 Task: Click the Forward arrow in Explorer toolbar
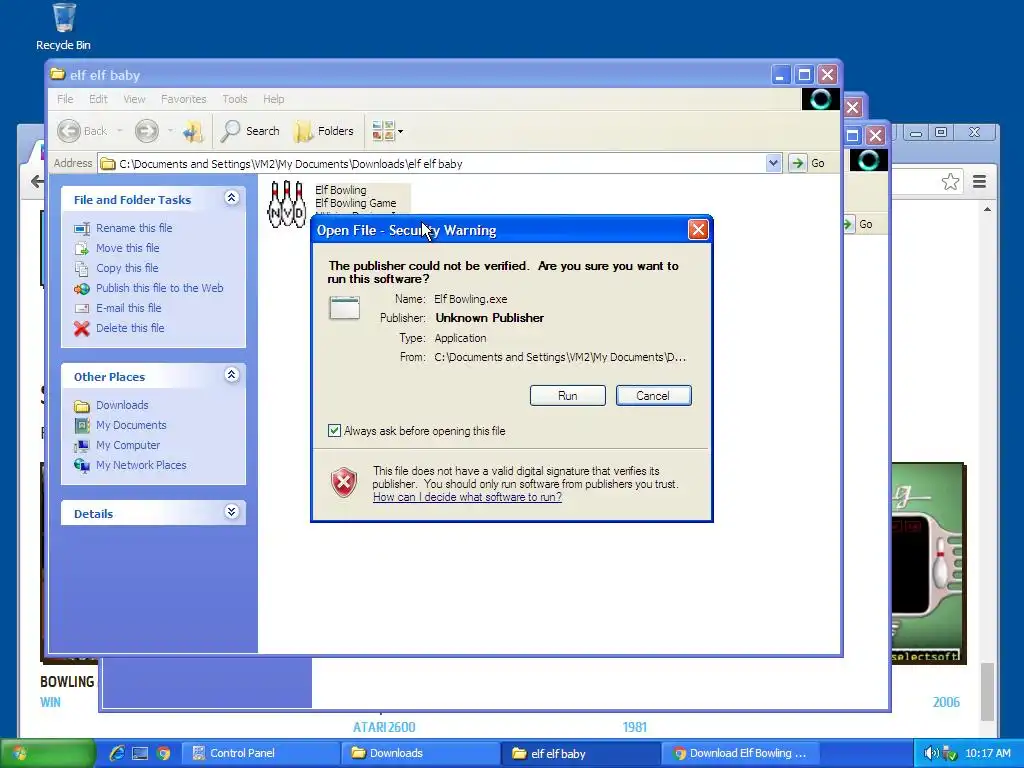pos(147,131)
